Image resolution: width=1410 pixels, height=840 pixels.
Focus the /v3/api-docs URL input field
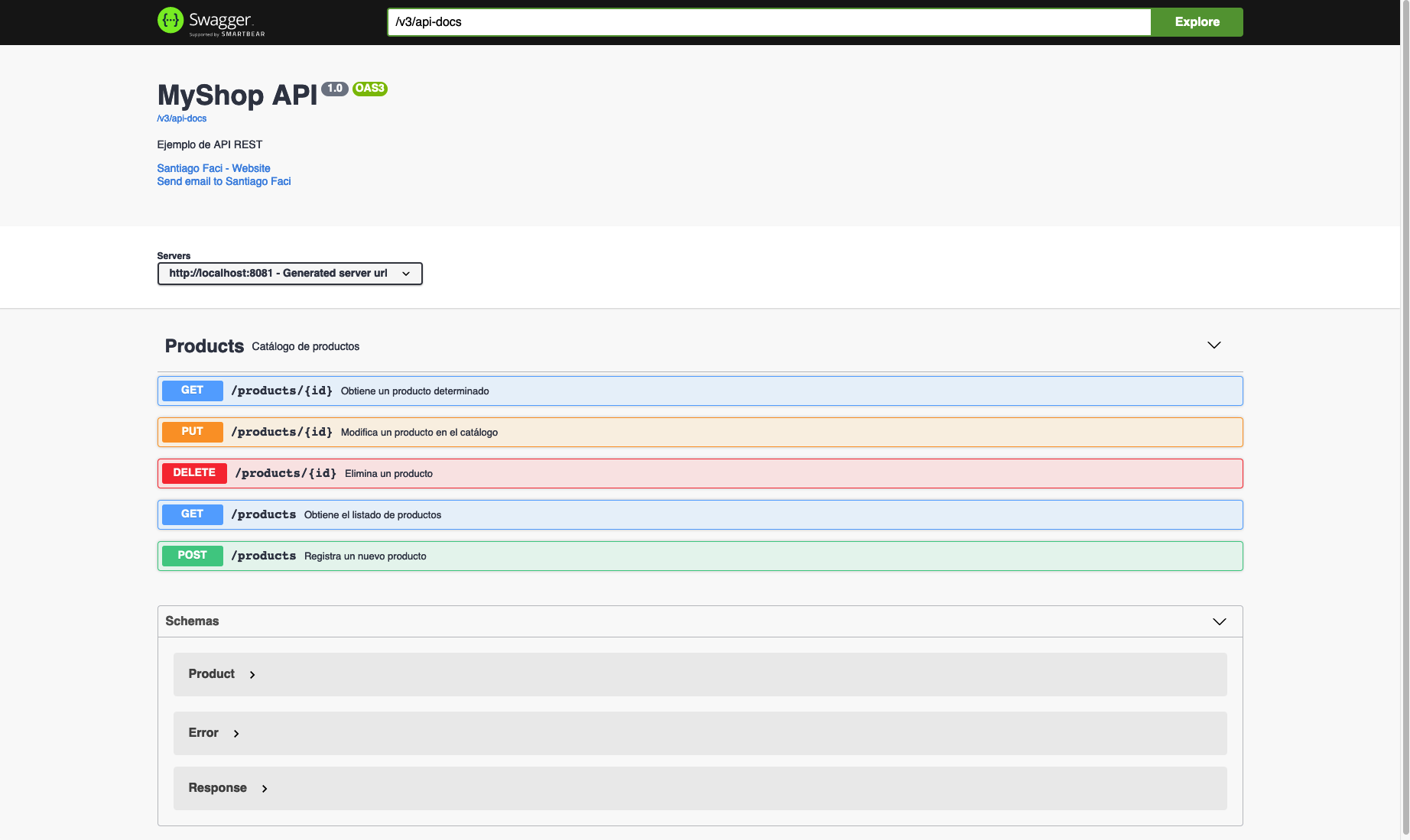pos(768,22)
